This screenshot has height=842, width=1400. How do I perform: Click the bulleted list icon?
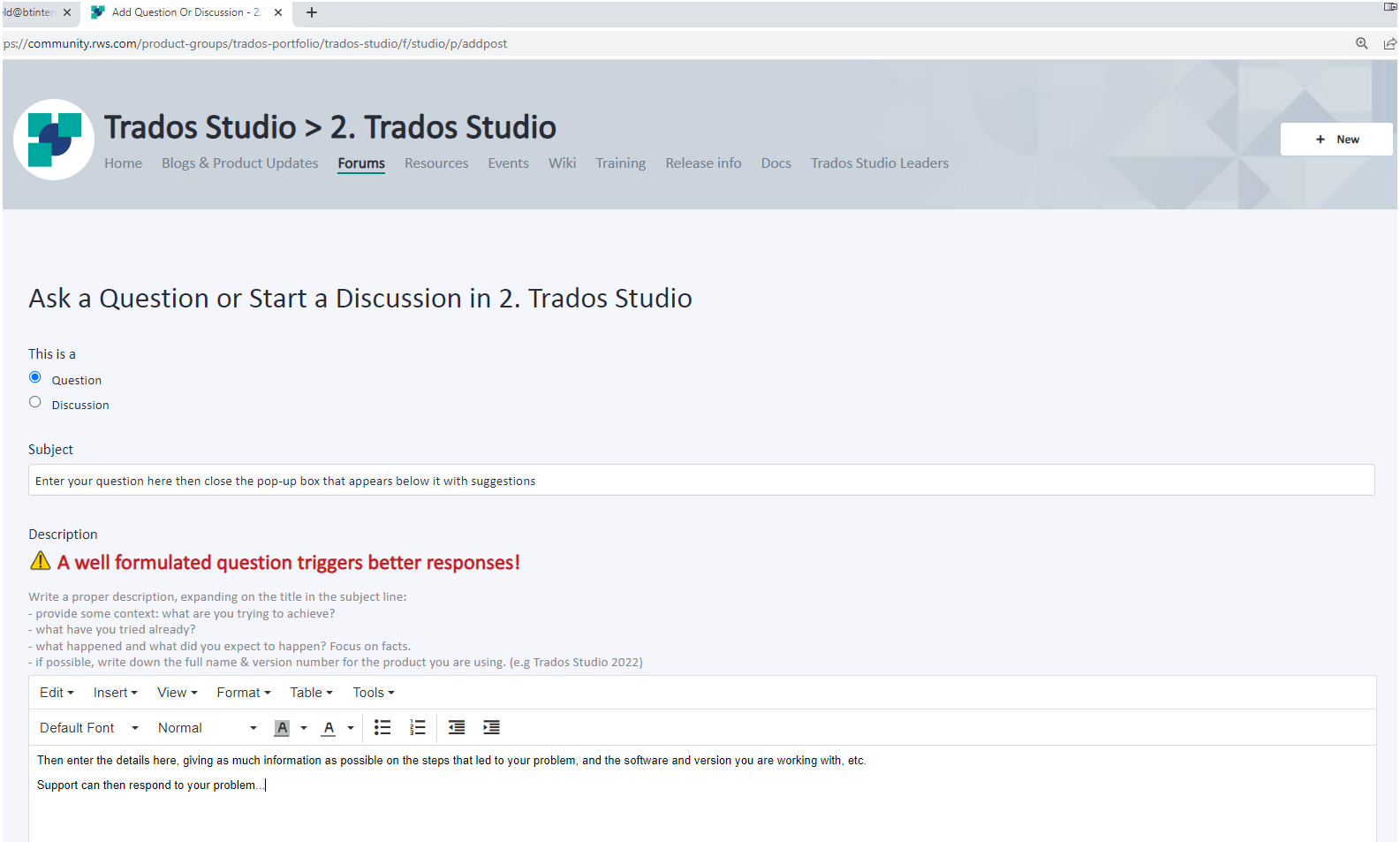(x=382, y=727)
